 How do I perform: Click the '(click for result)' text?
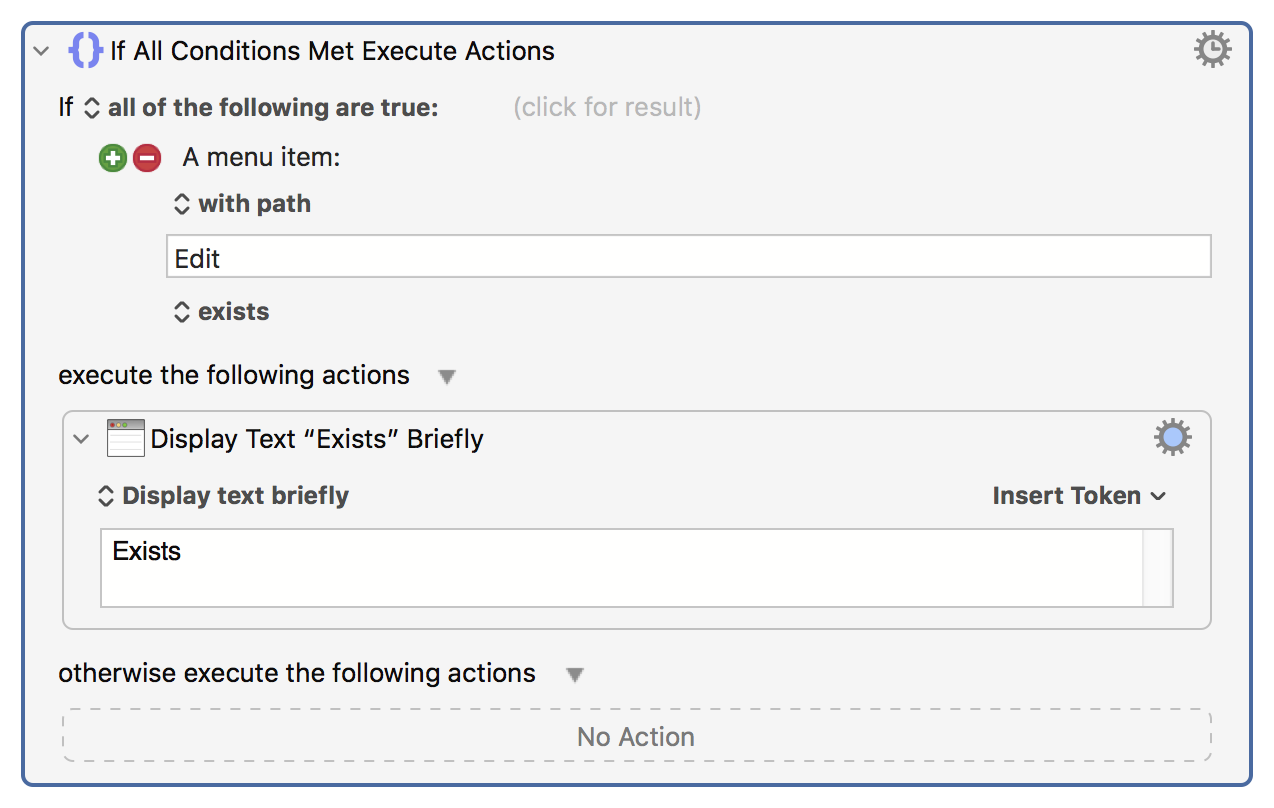607,107
